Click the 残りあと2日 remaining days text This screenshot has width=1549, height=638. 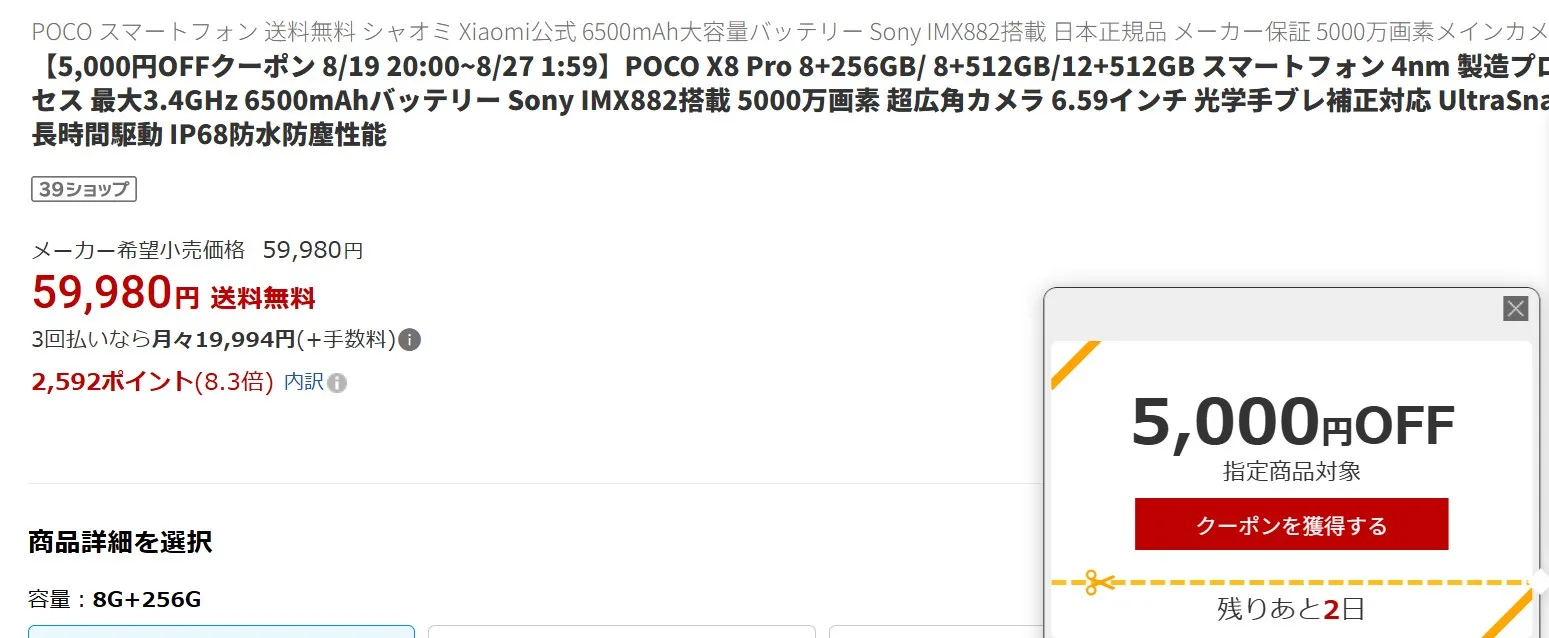1291,608
